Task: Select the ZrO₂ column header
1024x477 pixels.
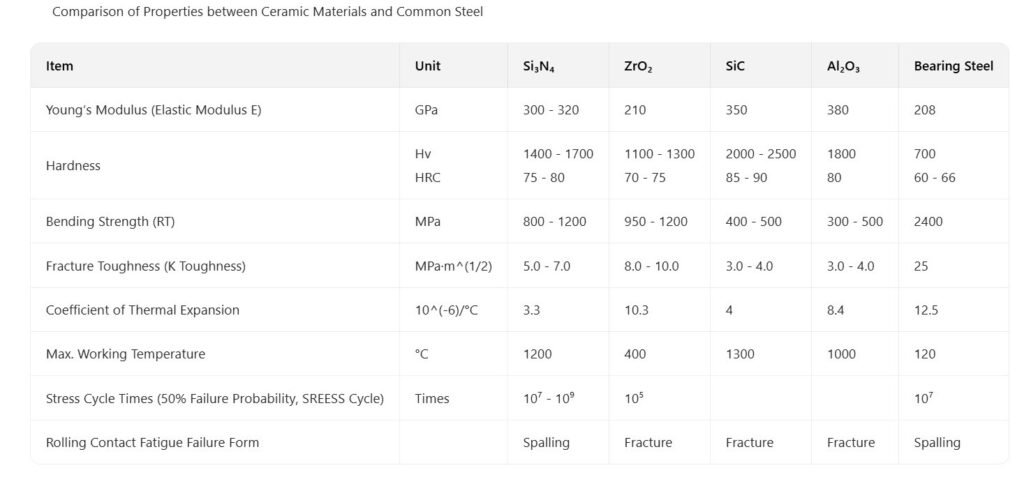Action: click(638, 67)
